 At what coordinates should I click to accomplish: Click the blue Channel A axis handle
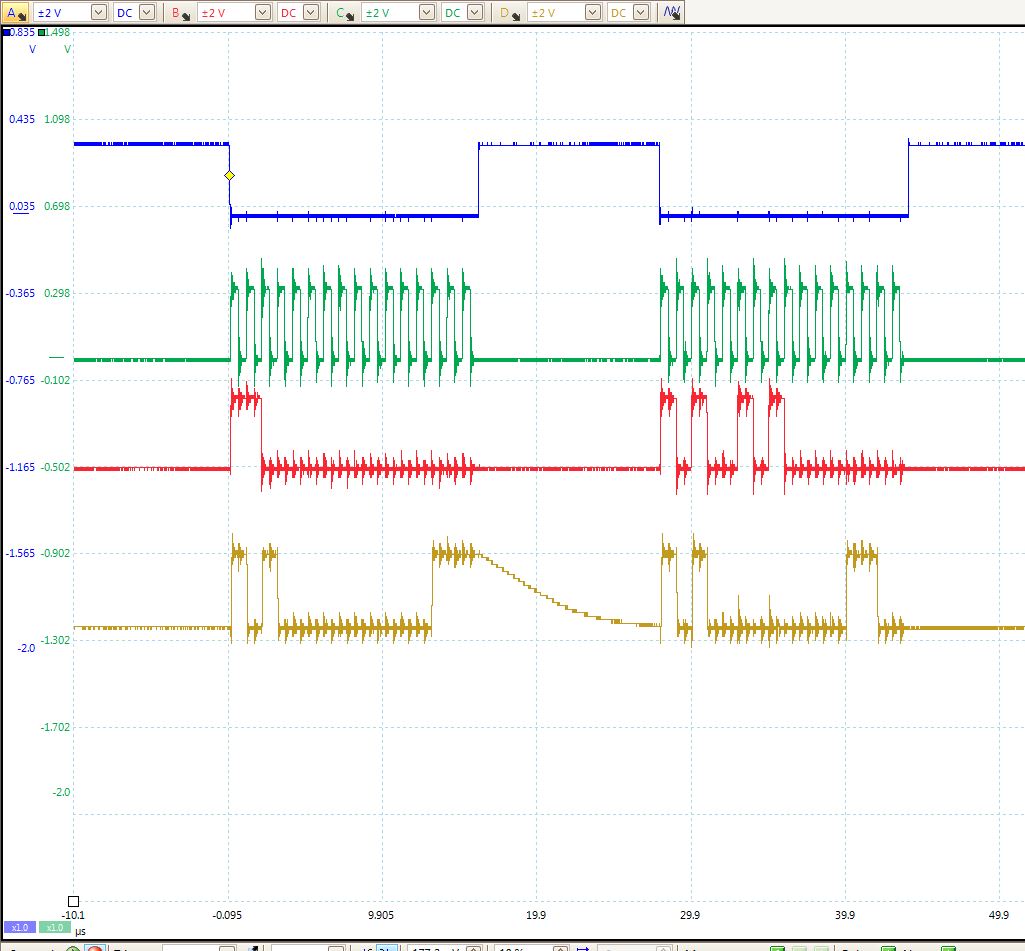(x=6, y=32)
